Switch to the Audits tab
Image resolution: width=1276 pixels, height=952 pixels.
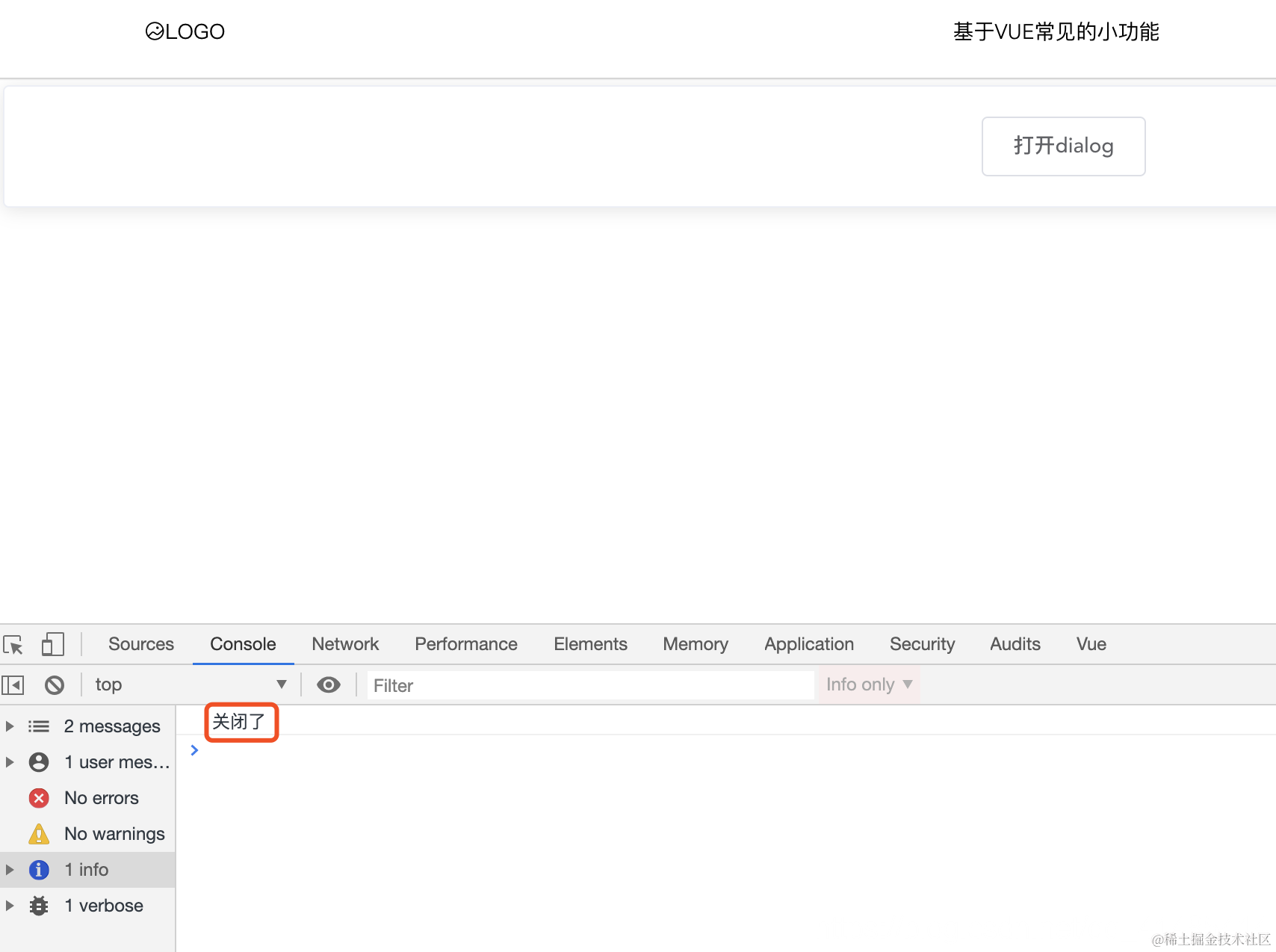point(1015,644)
